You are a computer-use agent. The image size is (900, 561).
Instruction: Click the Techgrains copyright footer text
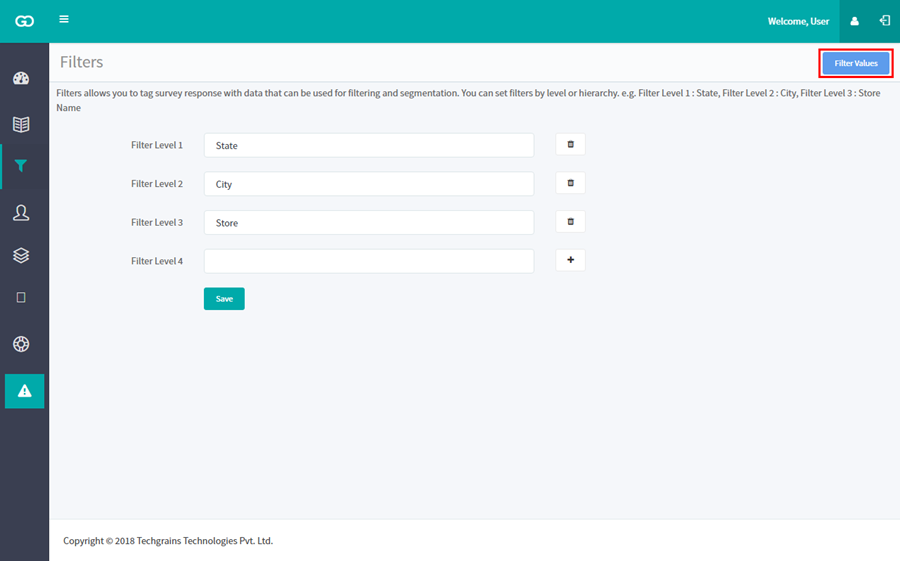point(168,541)
